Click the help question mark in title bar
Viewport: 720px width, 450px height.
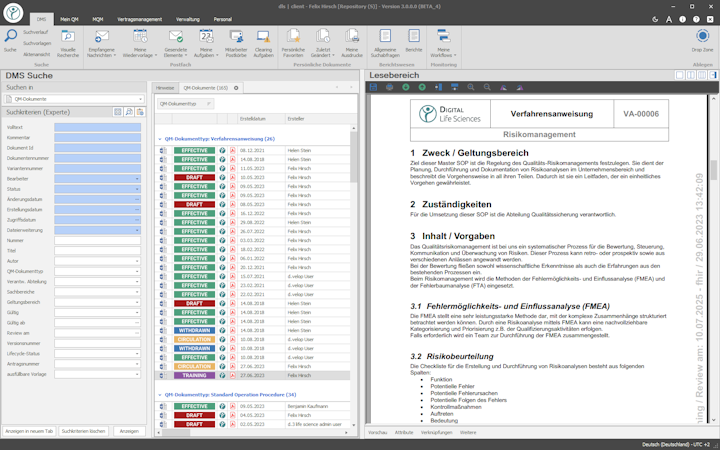[x=696, y=19]
